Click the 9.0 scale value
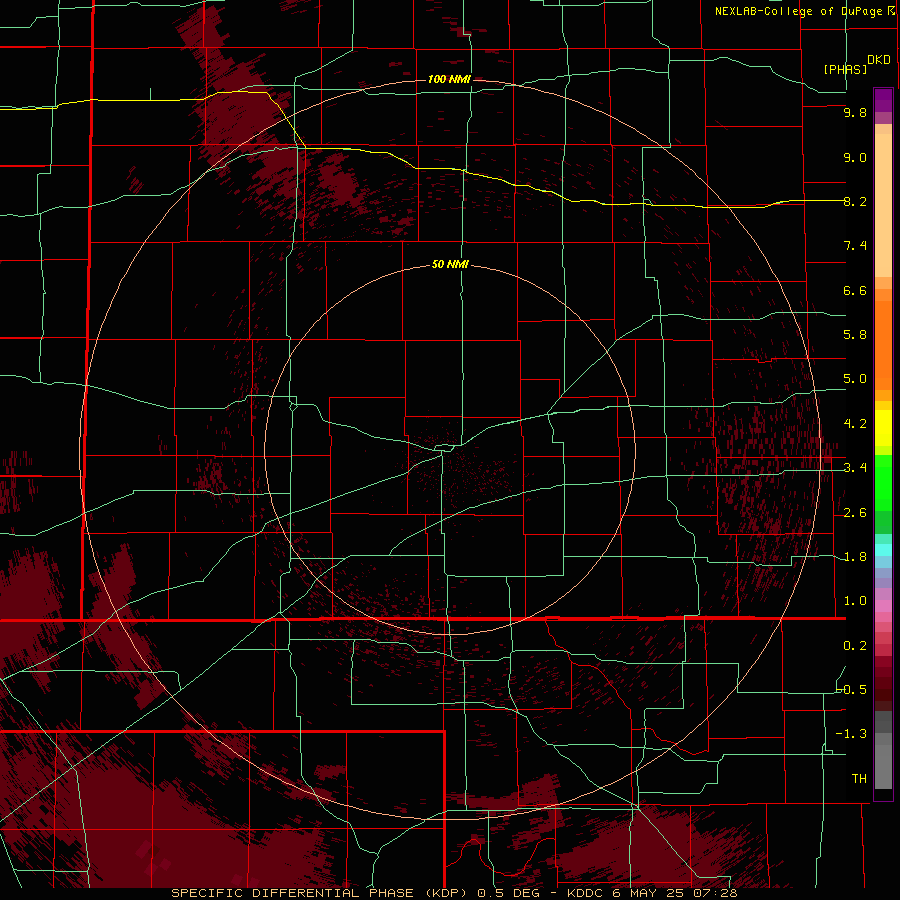 tap(855, 157)
